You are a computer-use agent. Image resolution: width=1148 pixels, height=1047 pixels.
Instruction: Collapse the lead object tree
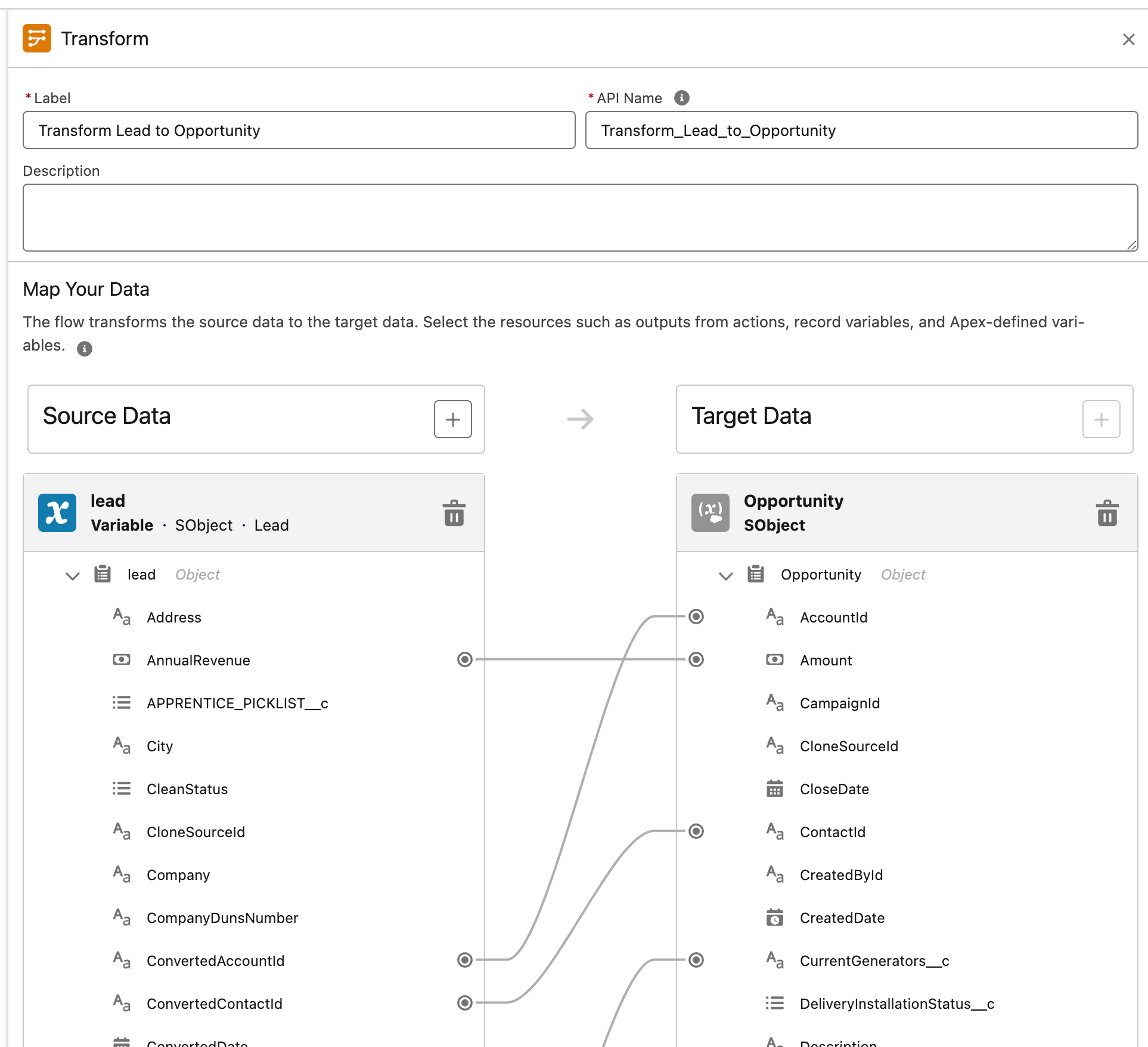click(73, 575)
